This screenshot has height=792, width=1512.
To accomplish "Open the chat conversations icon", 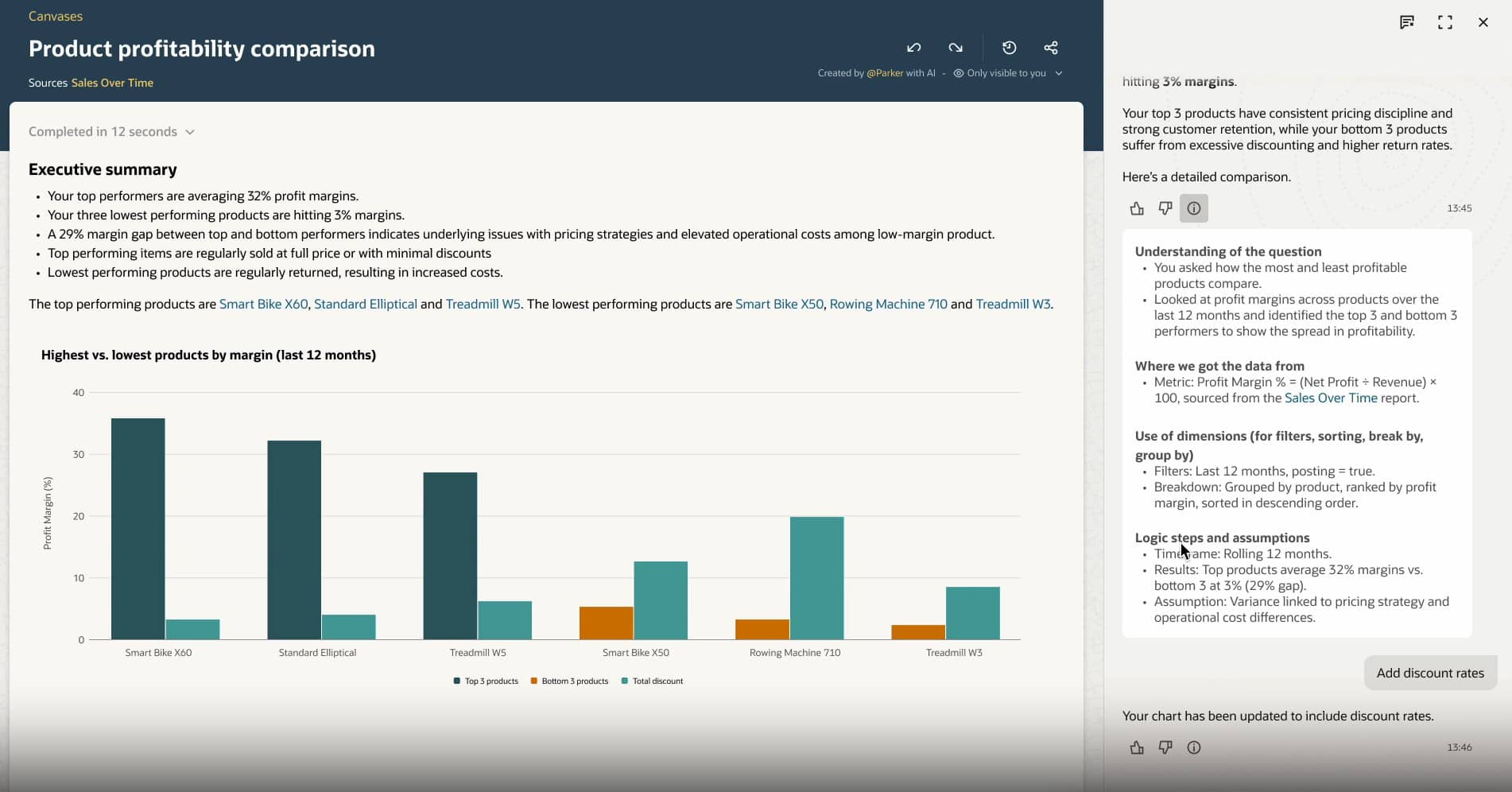I will (1406, 22).
